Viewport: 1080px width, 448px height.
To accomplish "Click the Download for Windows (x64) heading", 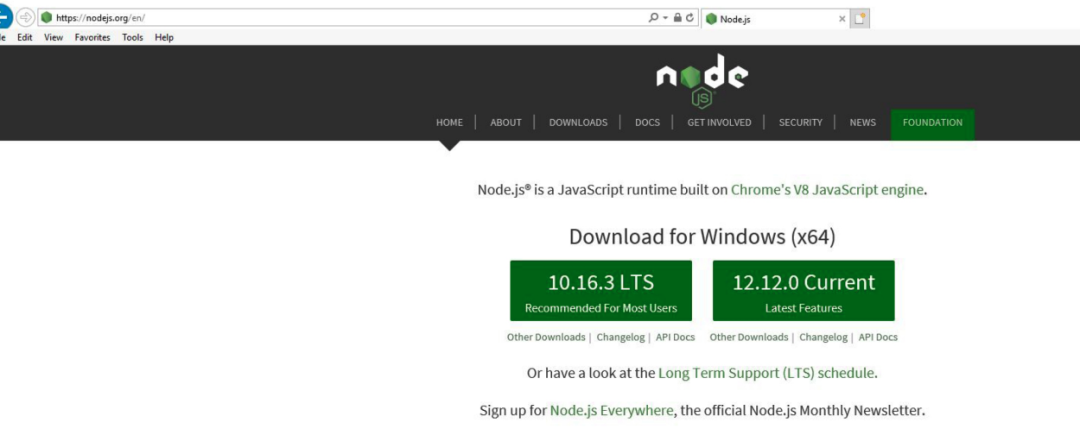I will (x=702, y=237).
